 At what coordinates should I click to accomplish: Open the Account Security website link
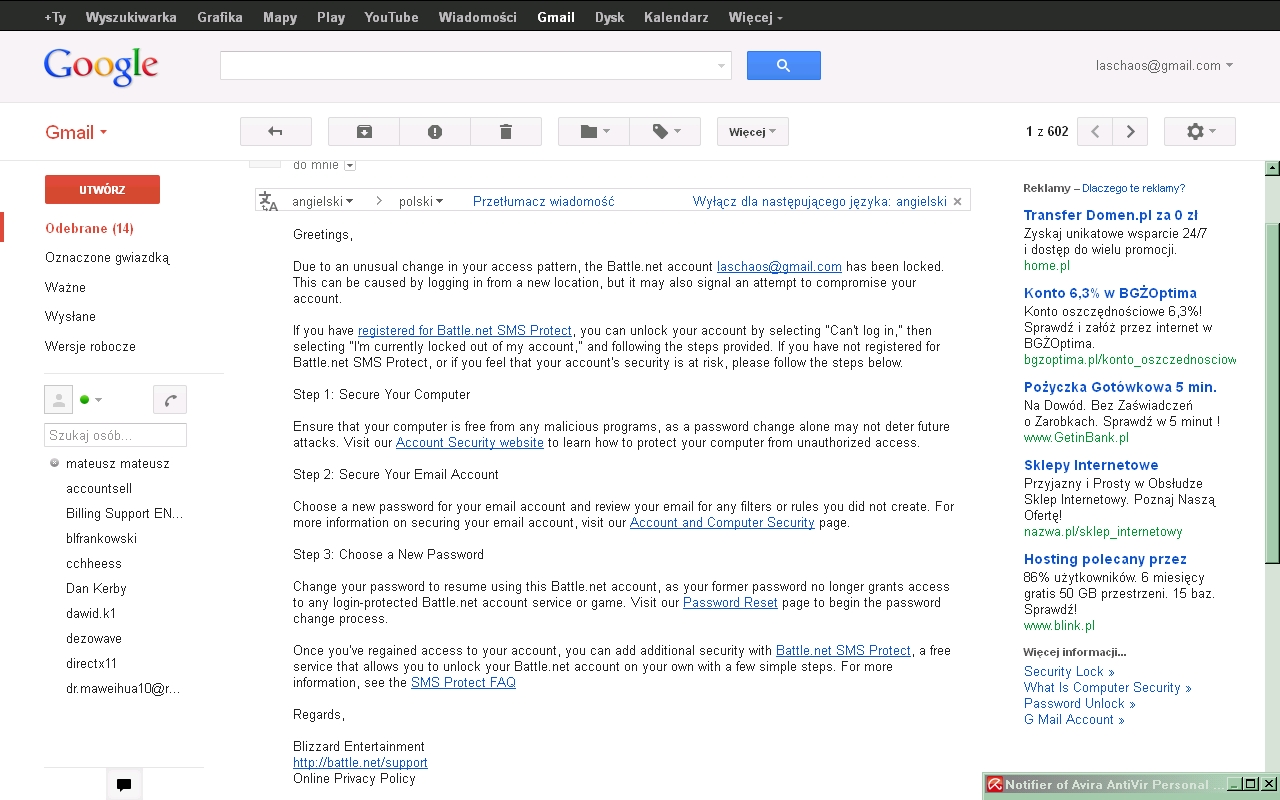470,443
